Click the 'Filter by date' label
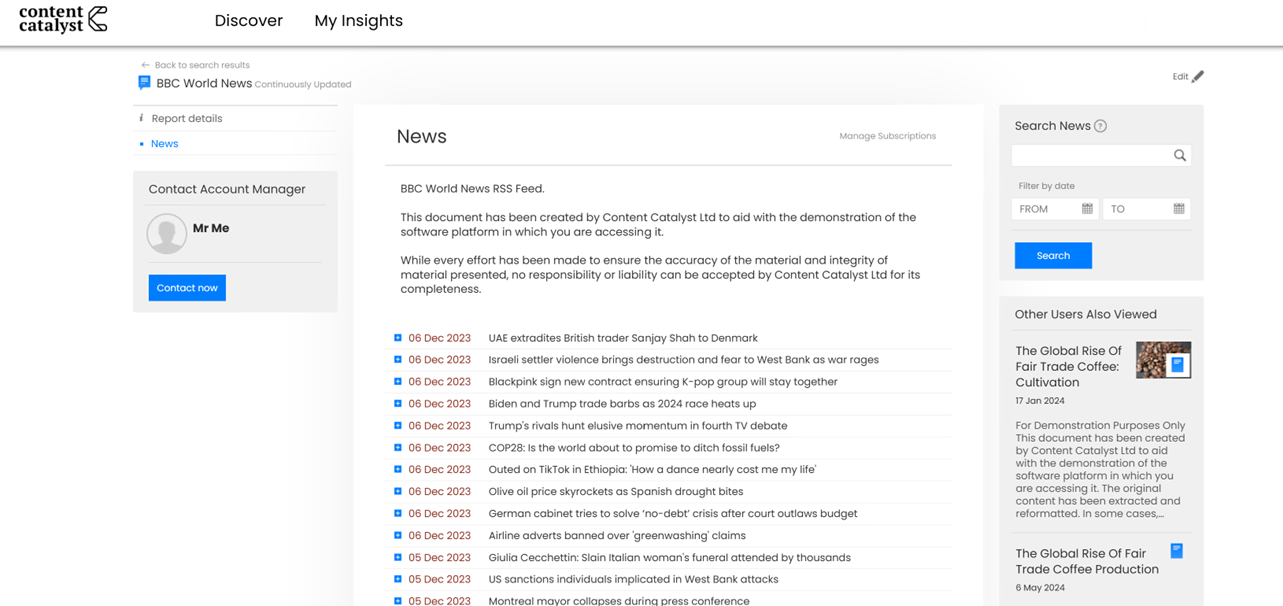Screen dimensions: 1283x606 coord(1047,186)
